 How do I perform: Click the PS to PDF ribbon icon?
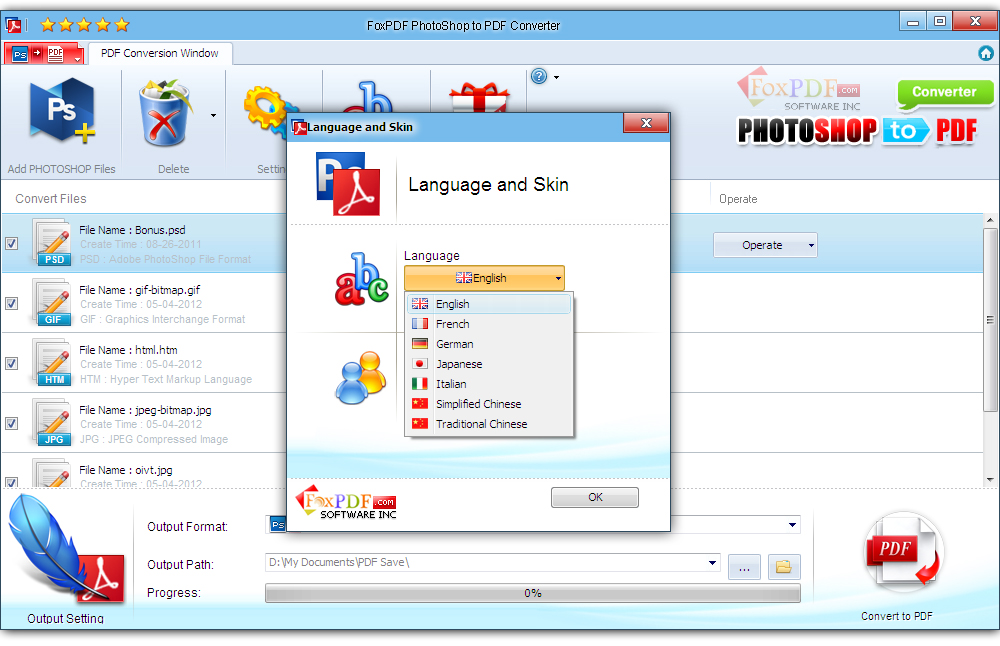click(43, 54)
